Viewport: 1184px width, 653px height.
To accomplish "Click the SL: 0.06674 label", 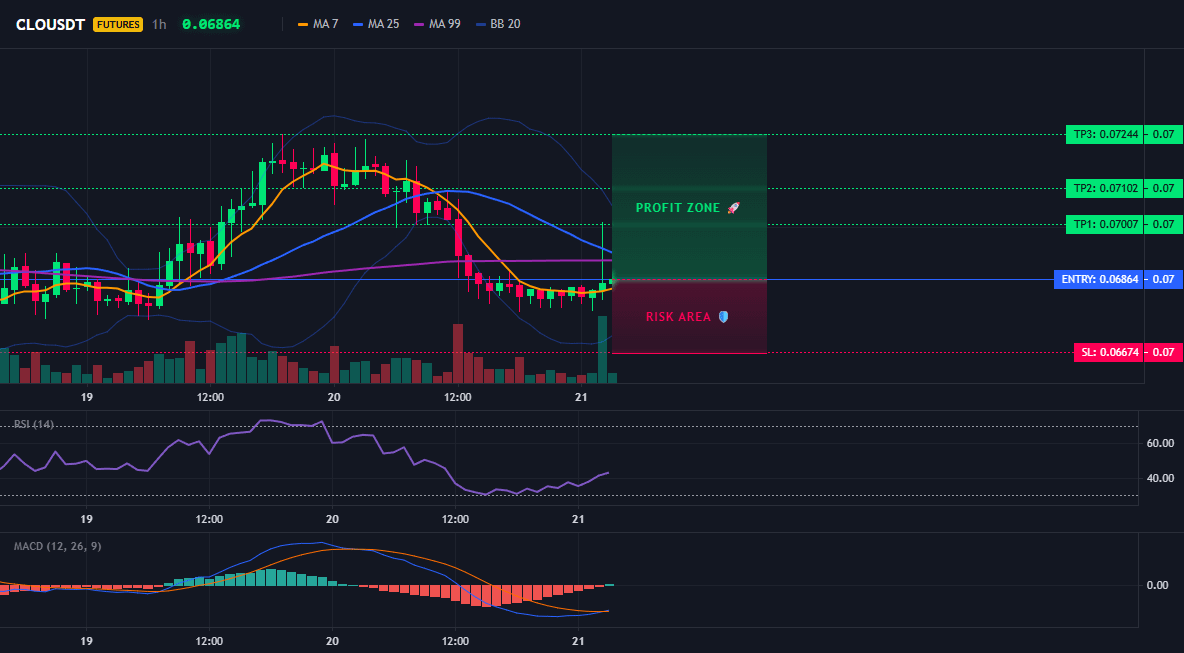I will (1107, 353).
